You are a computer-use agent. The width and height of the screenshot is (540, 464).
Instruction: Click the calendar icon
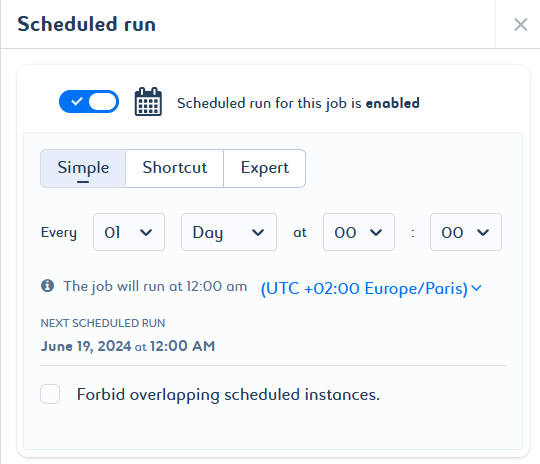pyautogui.click(x=148, y=102)
